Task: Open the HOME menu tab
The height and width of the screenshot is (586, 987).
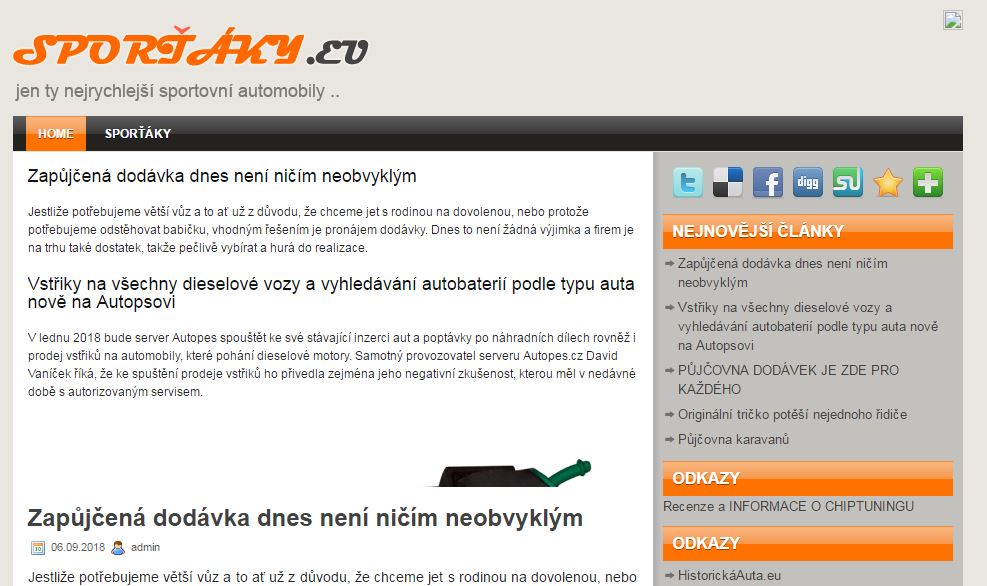Action: [56, 133]
